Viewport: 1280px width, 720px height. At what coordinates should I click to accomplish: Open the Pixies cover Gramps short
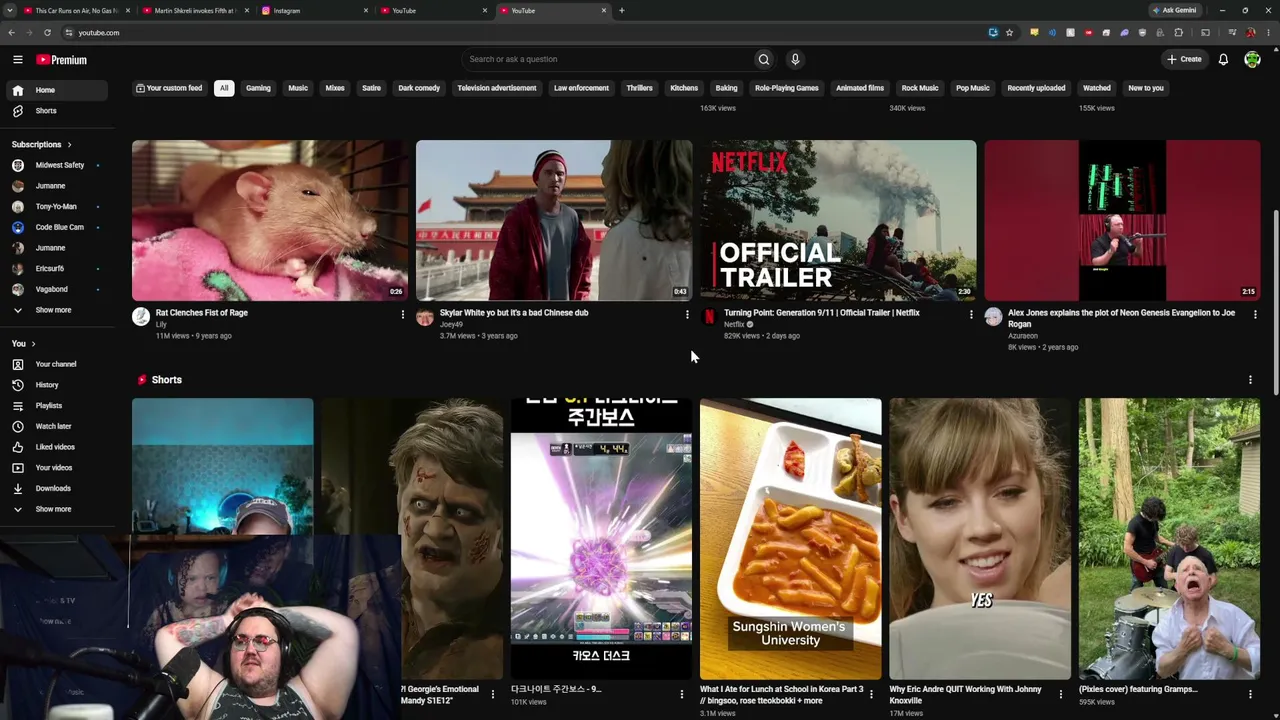point(1169,539)
